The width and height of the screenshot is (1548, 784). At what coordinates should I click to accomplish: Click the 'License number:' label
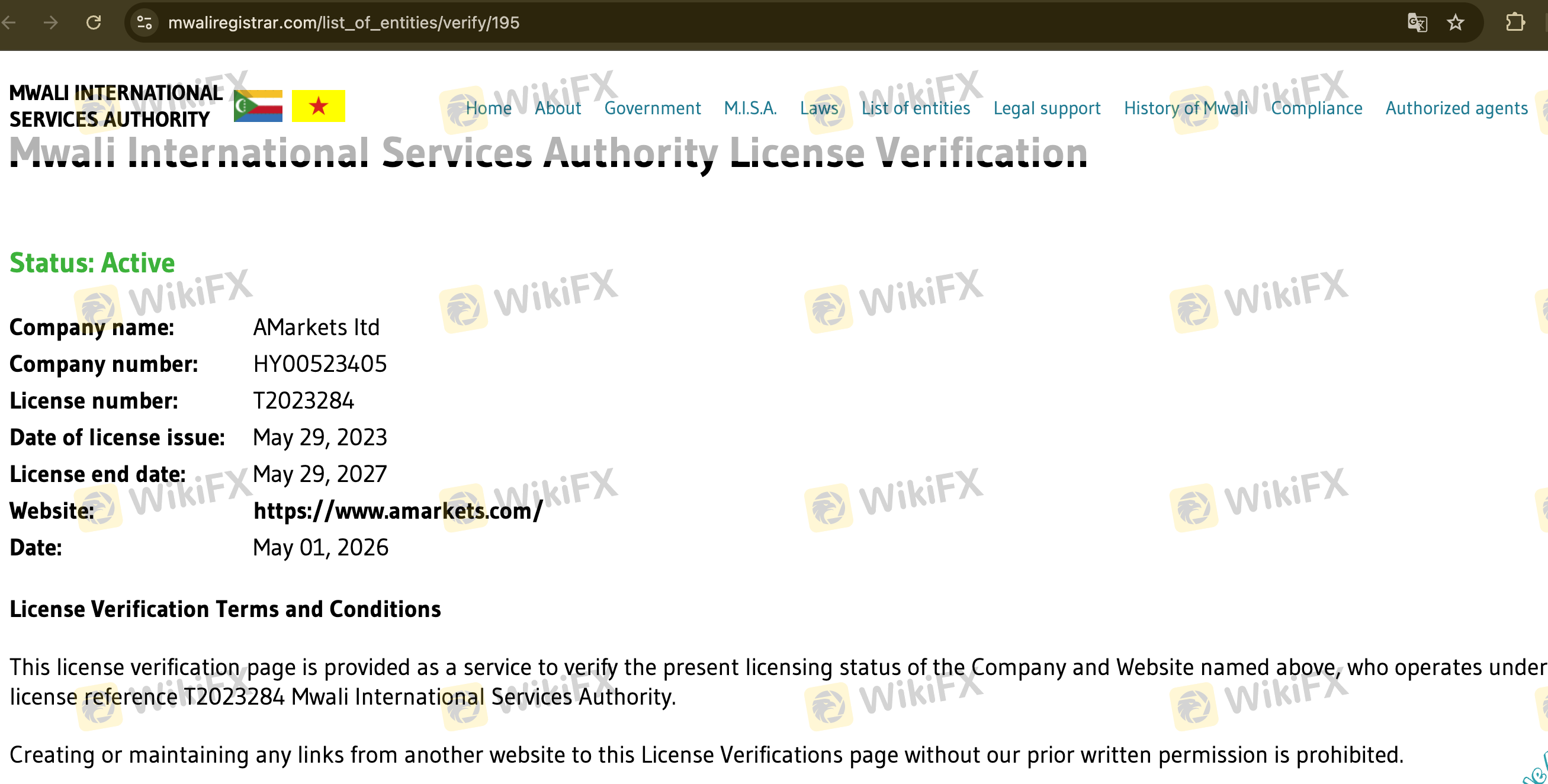[94, 401]
